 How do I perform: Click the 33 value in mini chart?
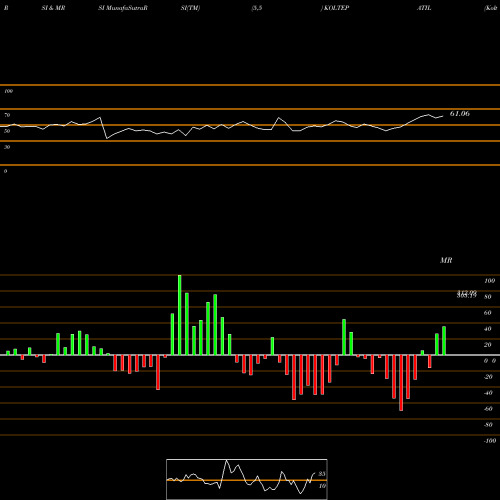click(x=322, y=474)
